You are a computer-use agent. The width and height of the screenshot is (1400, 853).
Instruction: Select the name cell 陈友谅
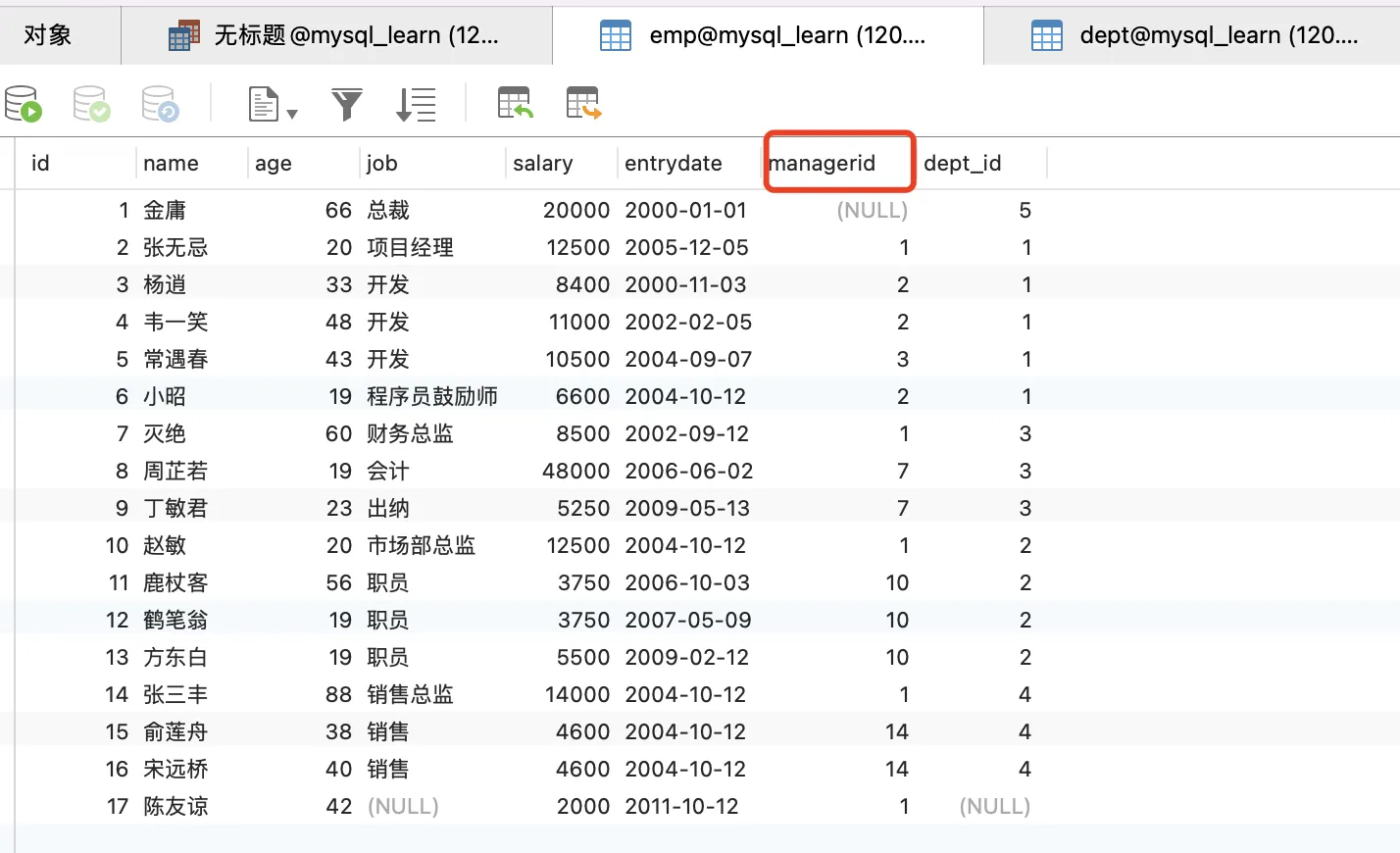pos(175,806)
